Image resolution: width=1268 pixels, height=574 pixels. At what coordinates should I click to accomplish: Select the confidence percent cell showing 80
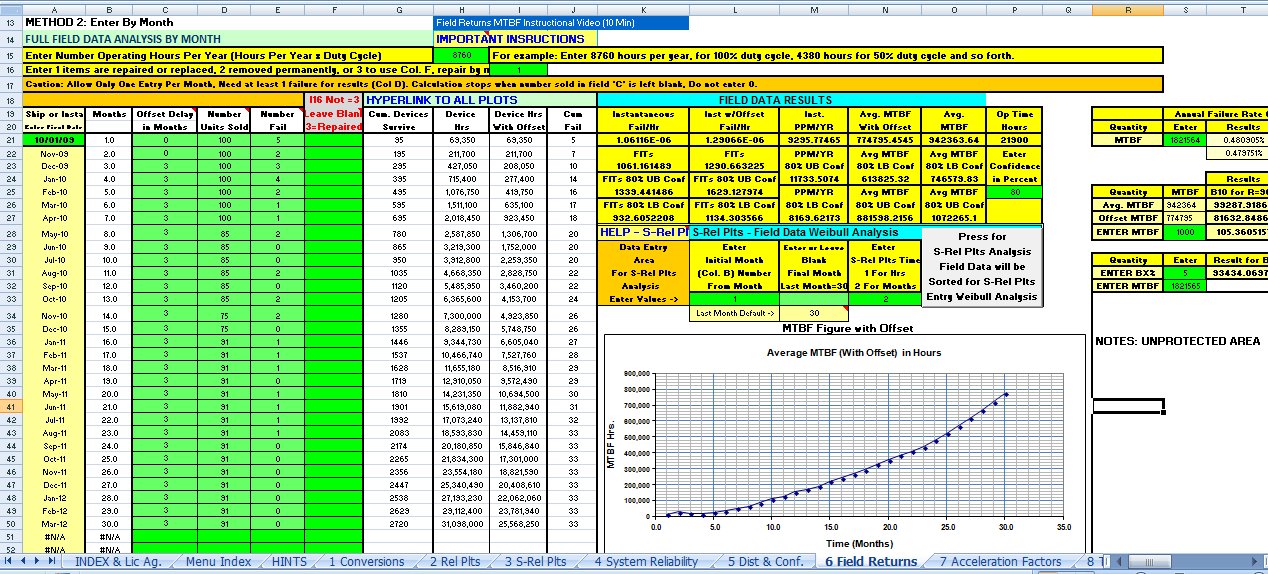pyautogui.click(x=1014, y=191)
